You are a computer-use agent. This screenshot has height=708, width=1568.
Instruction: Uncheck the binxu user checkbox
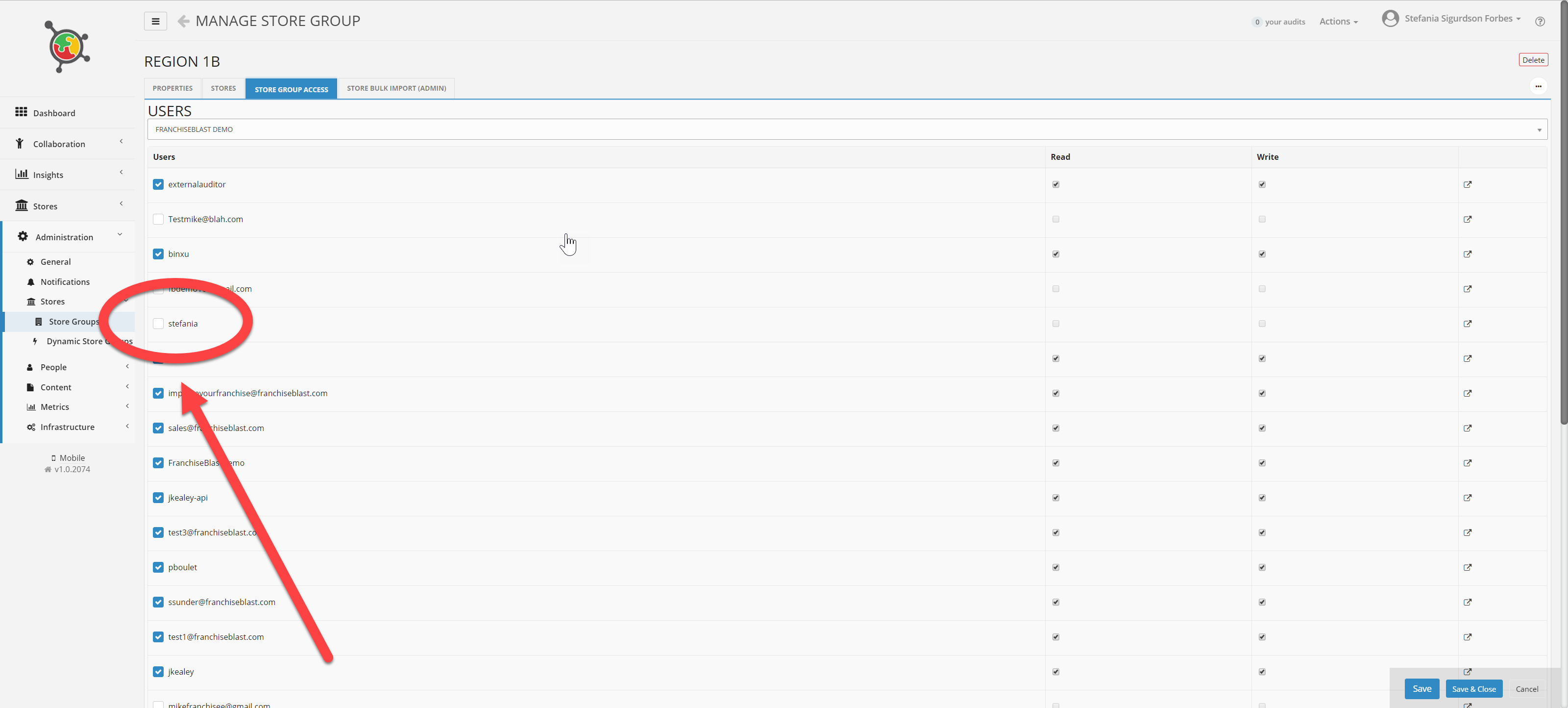[x=158, y=254]
